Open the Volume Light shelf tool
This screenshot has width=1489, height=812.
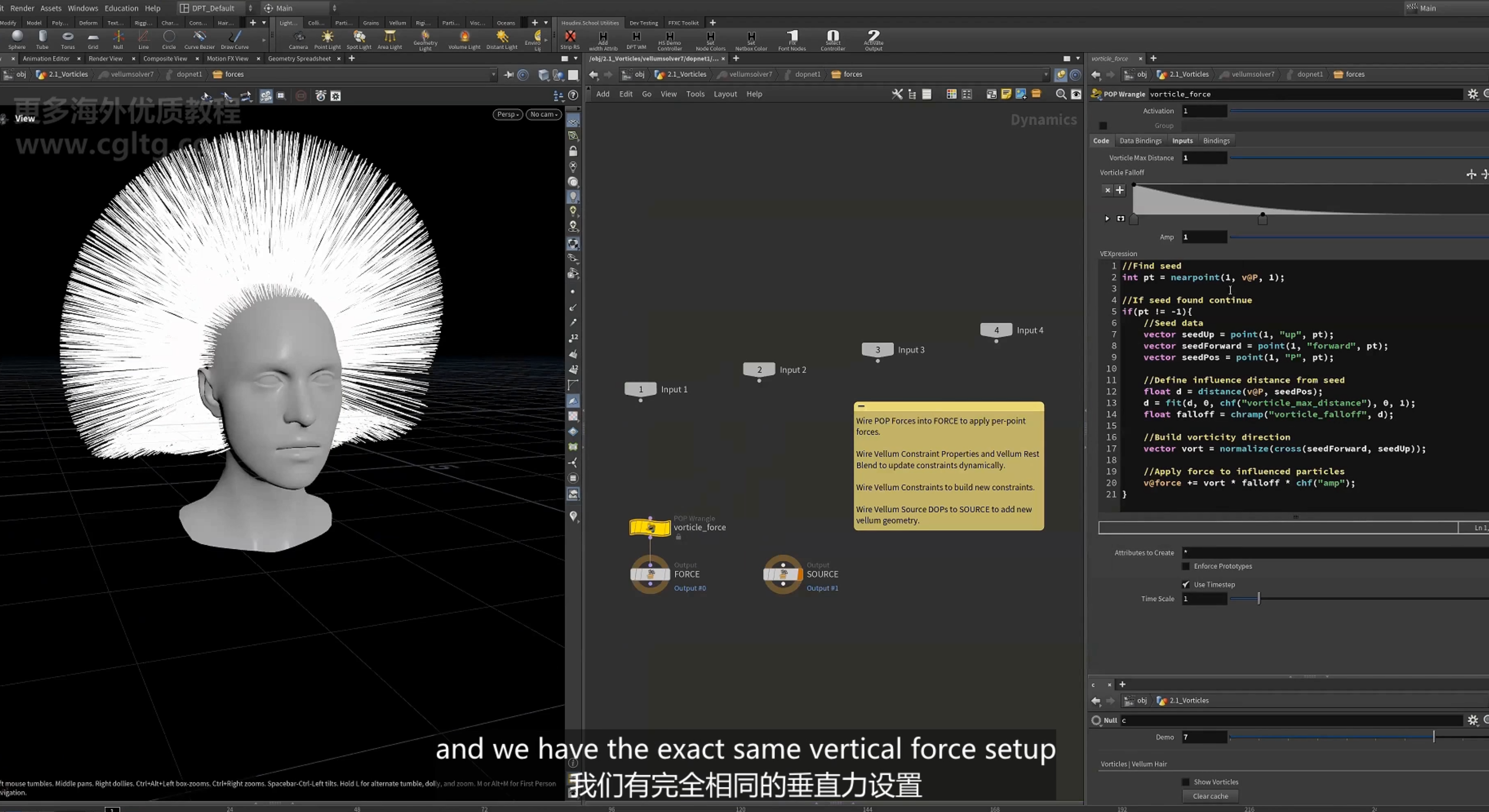point(464,39)
